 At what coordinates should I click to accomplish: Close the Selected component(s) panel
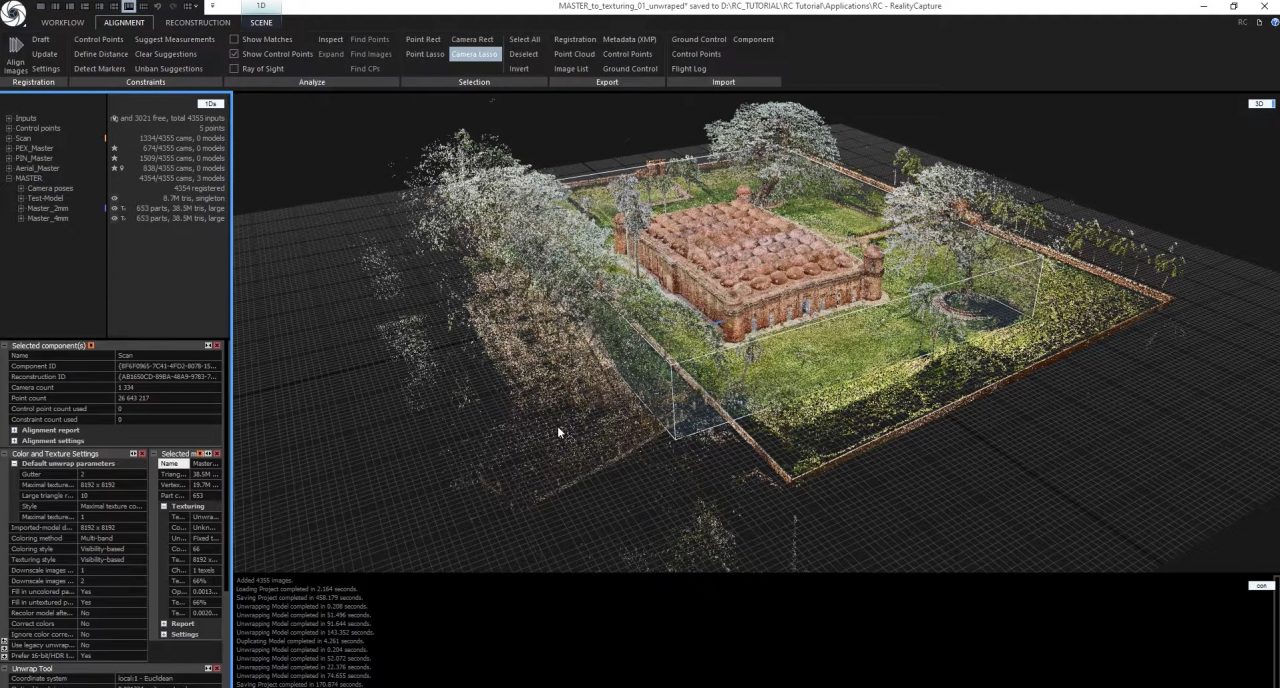pos(218,345)
